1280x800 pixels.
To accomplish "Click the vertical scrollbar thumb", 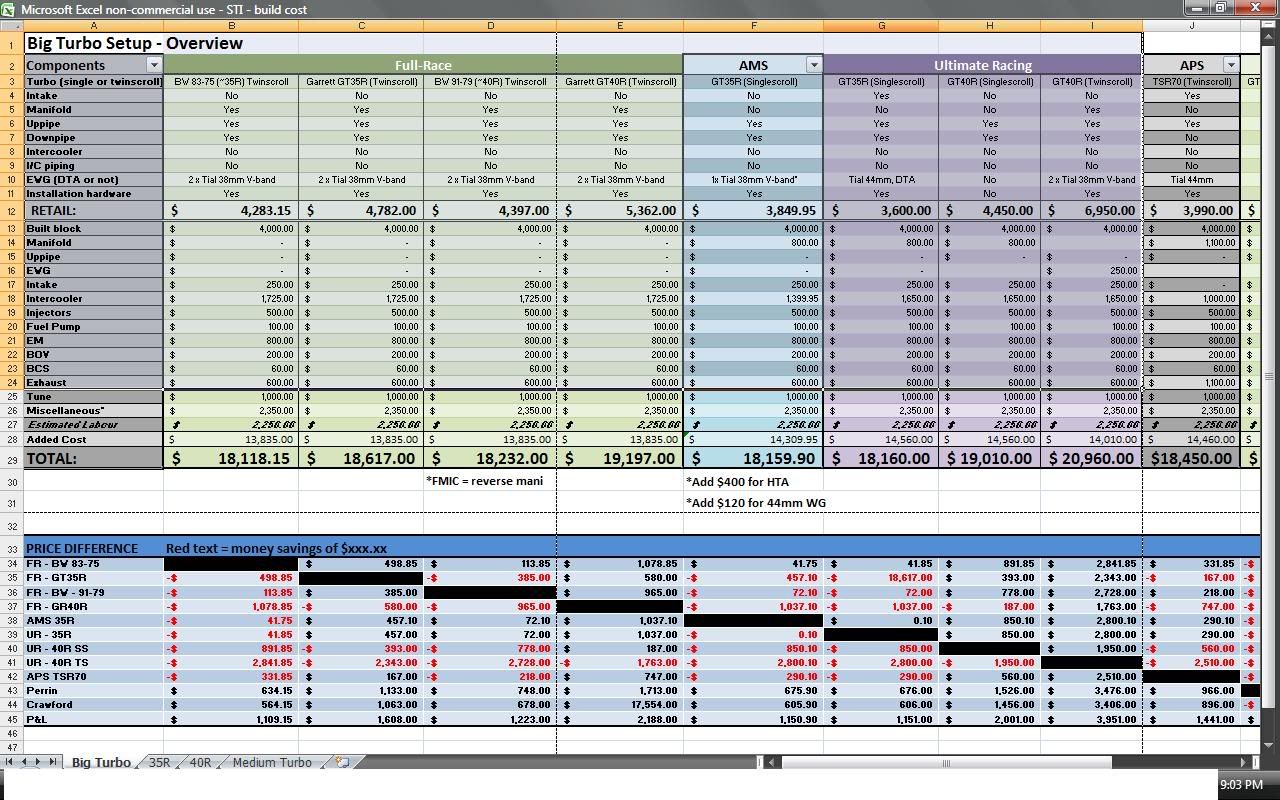I will click(1270, 376).
